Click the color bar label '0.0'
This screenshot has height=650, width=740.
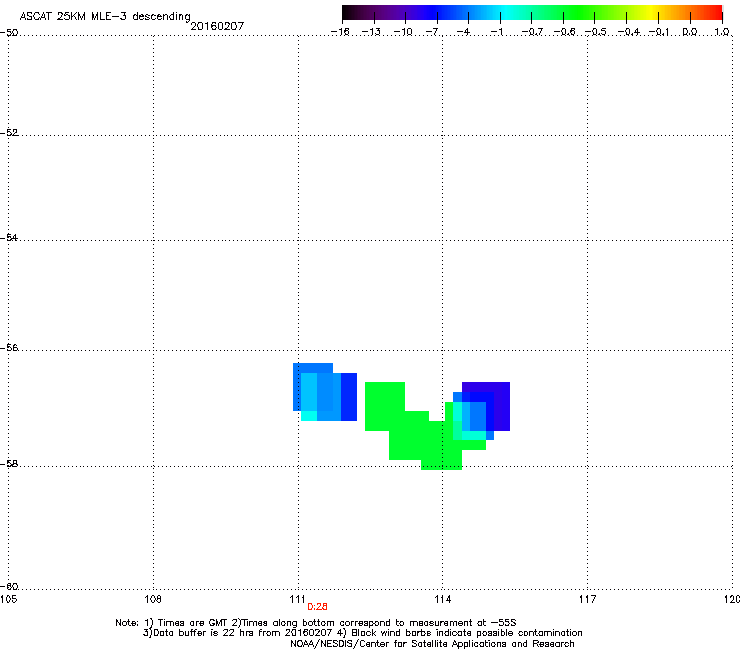tap(690, 32)
